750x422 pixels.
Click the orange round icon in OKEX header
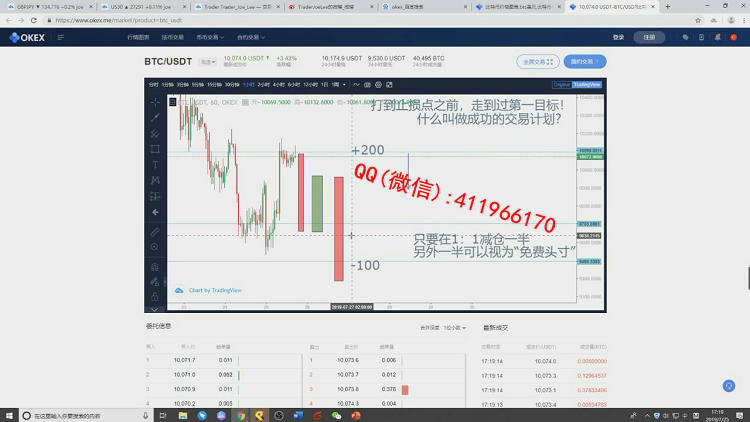click(733, 37)
